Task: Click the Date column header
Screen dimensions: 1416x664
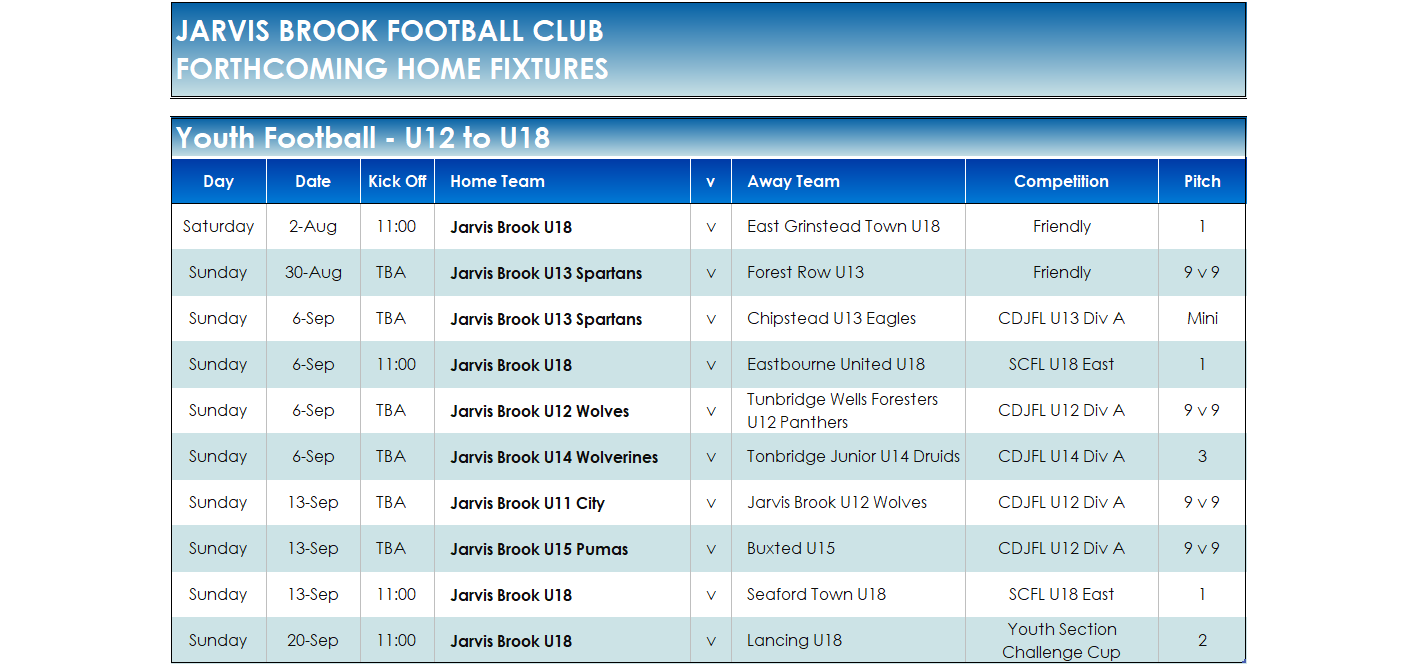Action: coord(313,181)
